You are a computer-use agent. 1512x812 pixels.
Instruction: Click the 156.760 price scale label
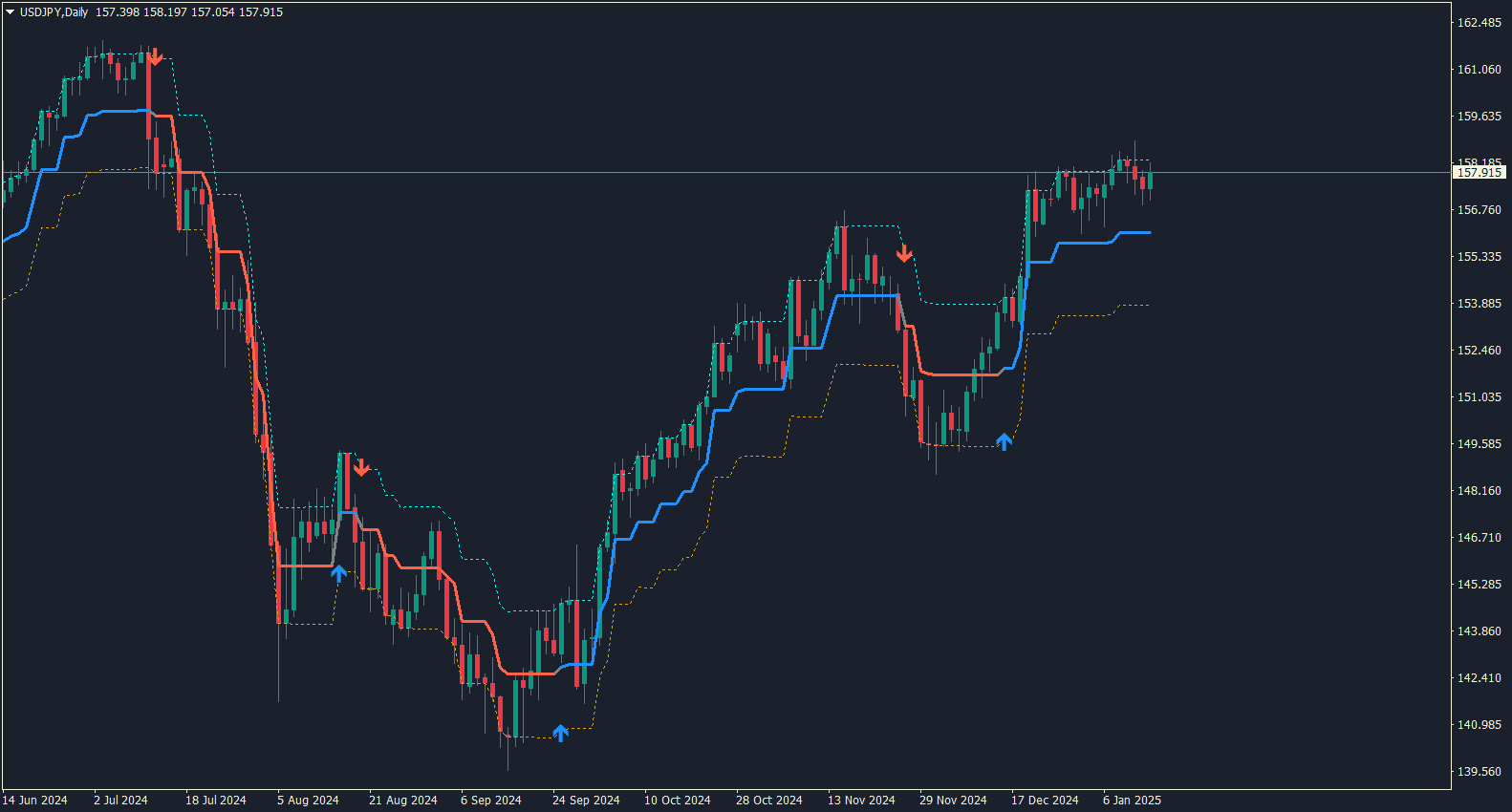1479,210
